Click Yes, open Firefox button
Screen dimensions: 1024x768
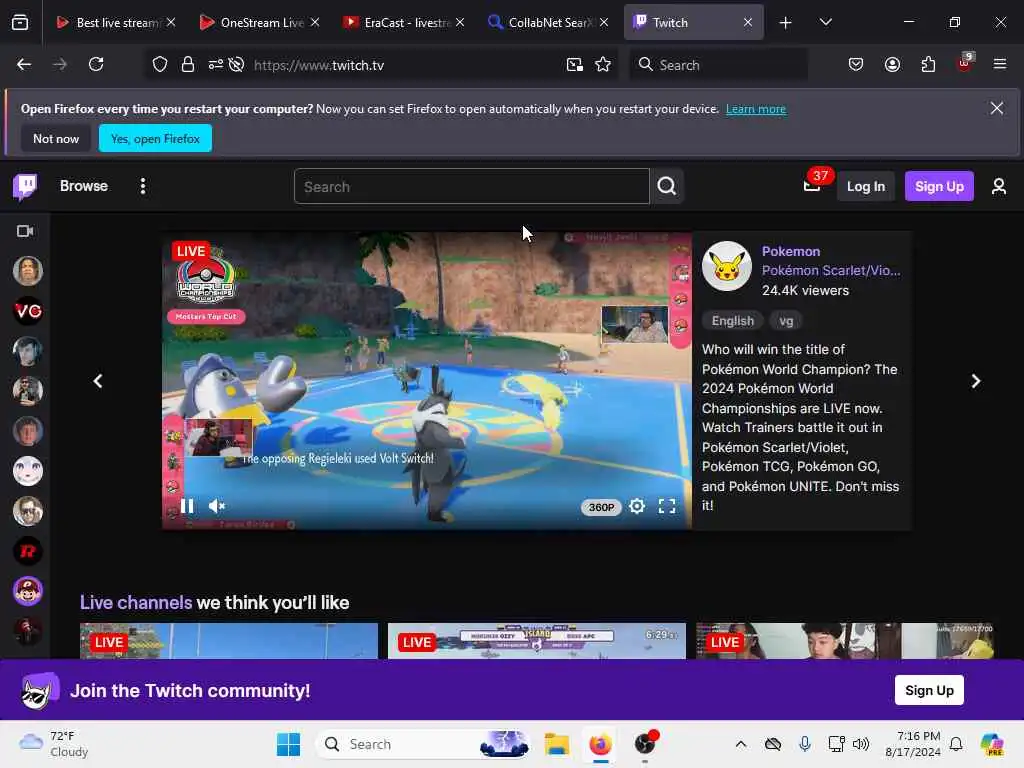(155, 138)
